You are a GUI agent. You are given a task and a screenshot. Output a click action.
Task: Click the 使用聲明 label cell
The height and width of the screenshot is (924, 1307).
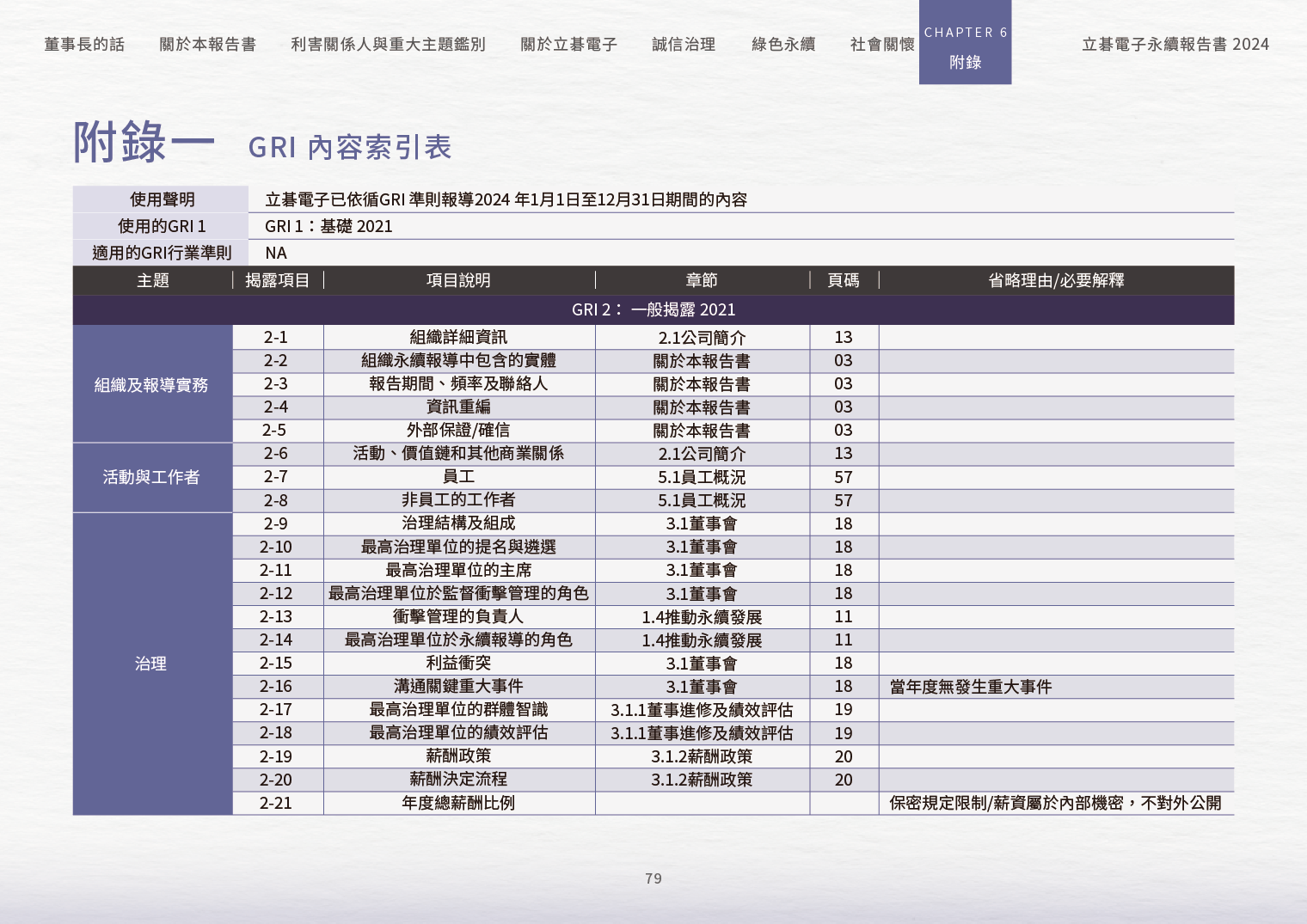162,199
